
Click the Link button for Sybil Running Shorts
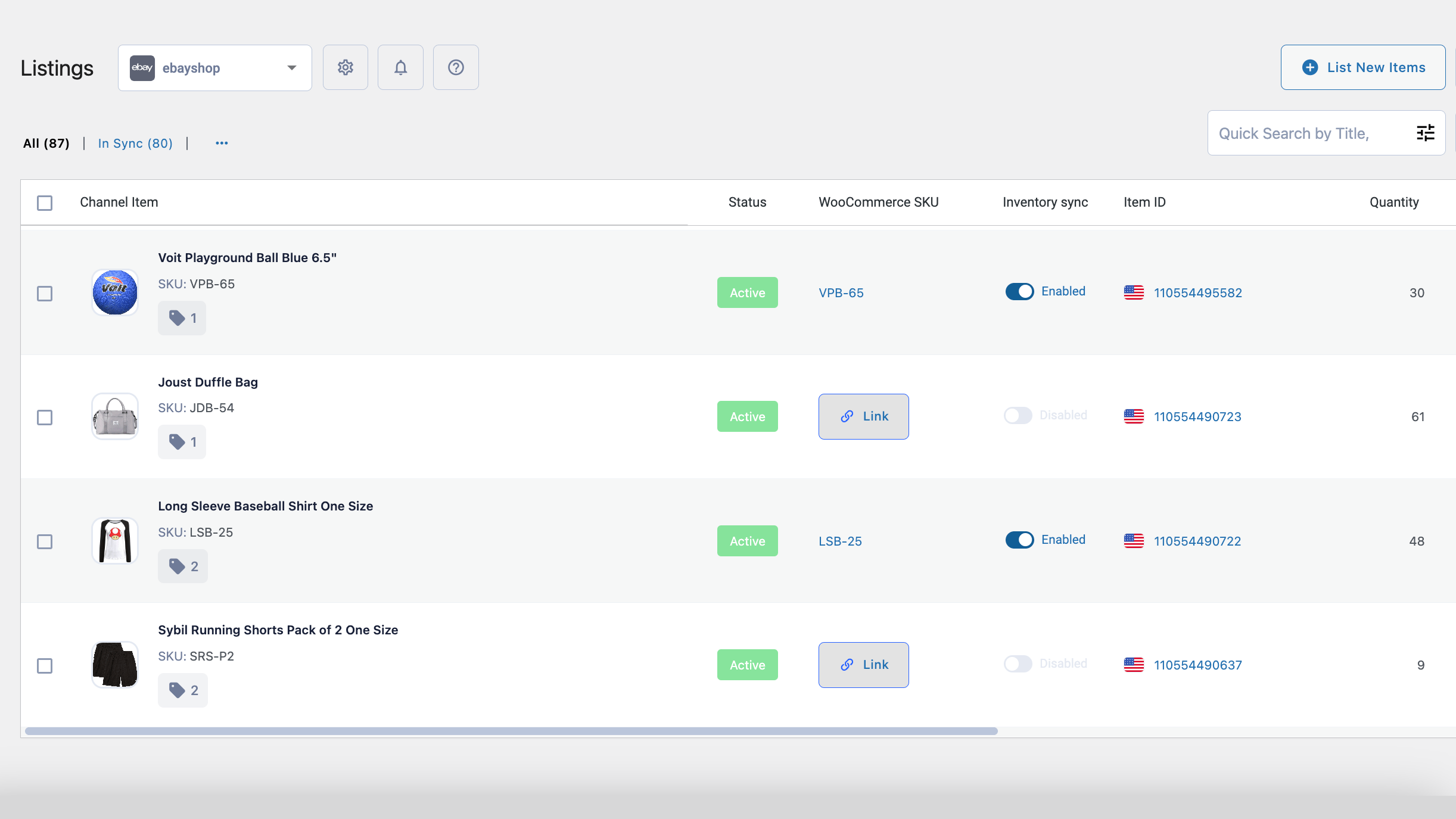[x=863, y=665]
